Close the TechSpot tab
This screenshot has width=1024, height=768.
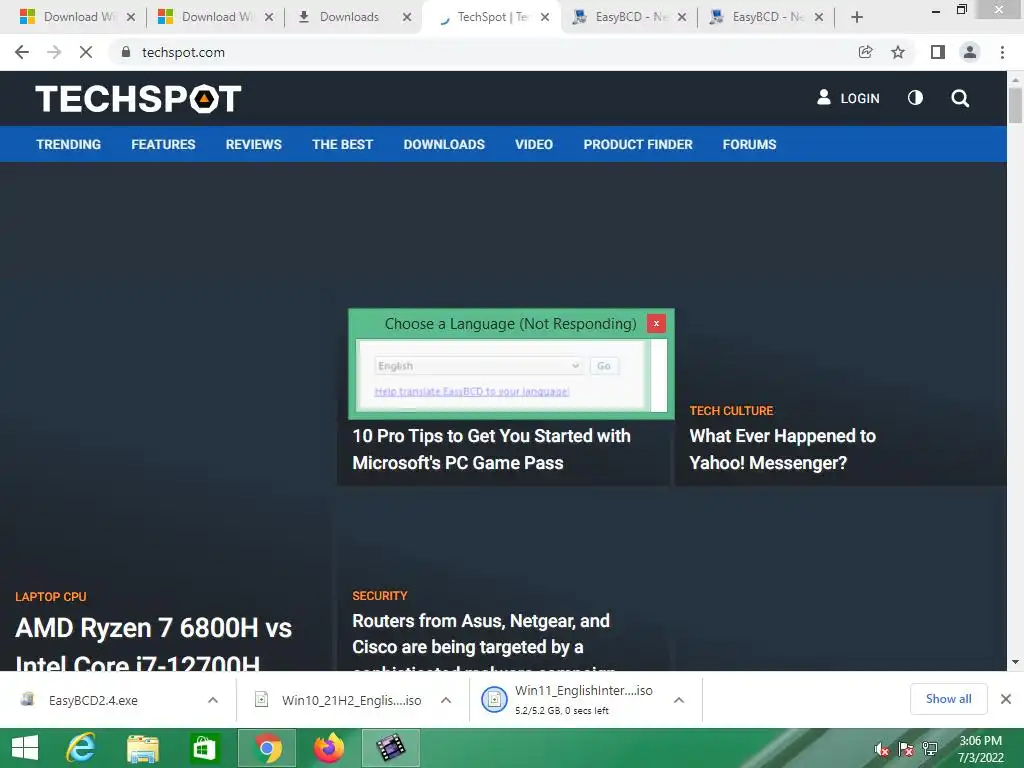pos(545,18)
